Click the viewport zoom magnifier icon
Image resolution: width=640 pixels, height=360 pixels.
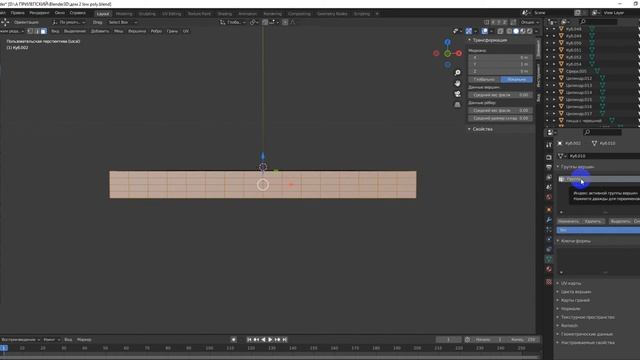coord(458,73)
